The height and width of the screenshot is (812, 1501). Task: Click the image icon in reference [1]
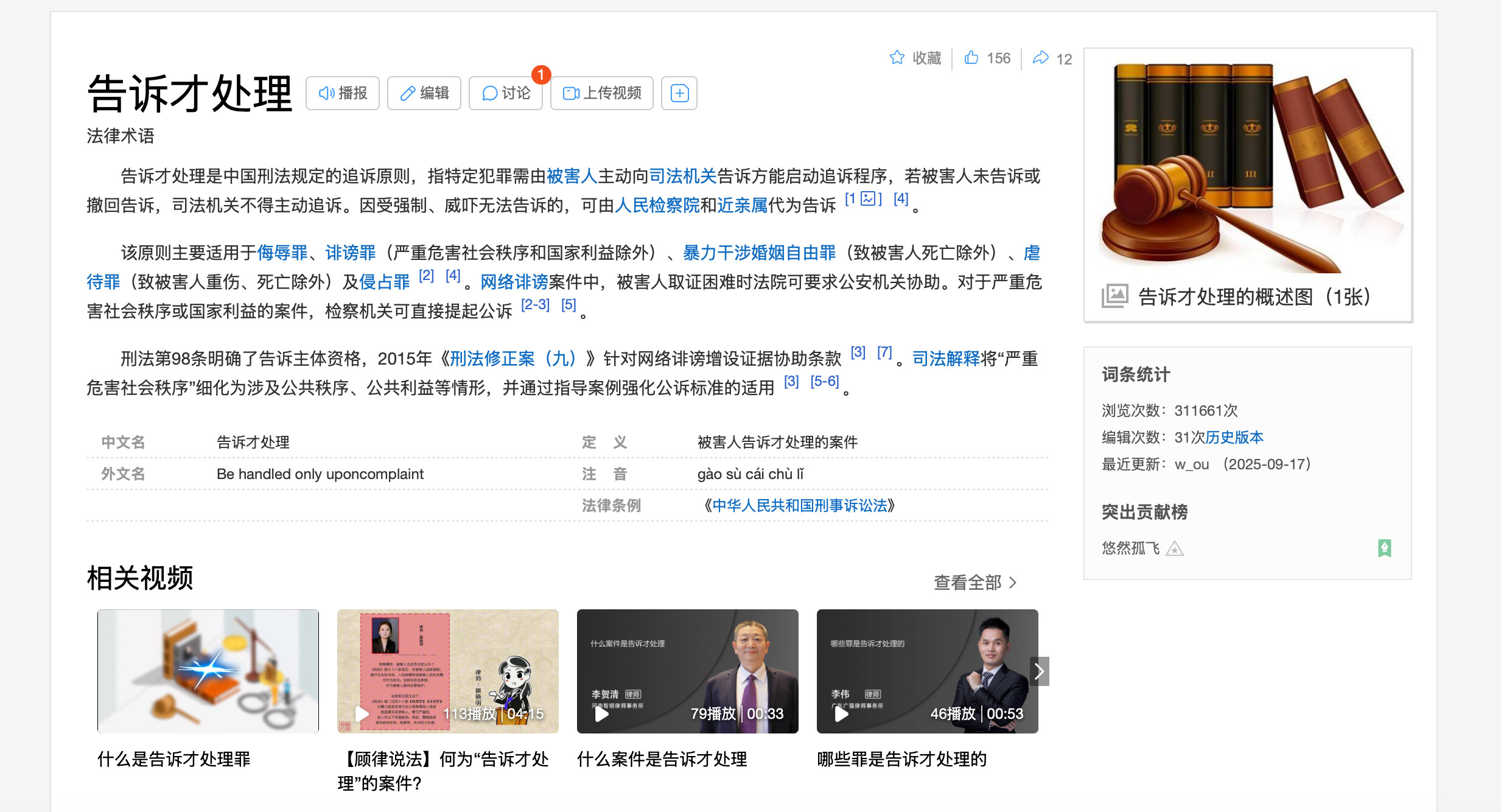point(867,199)
